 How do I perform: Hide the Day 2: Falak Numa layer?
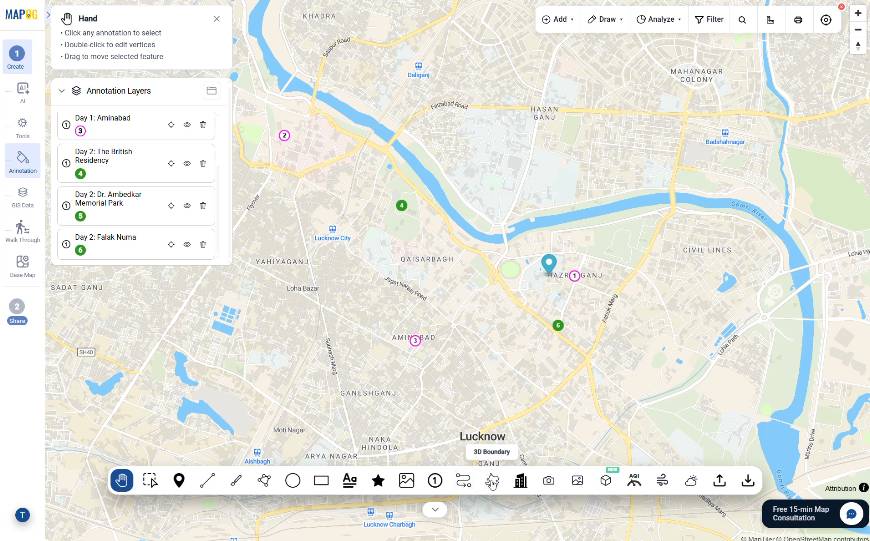tap(187, 244)
